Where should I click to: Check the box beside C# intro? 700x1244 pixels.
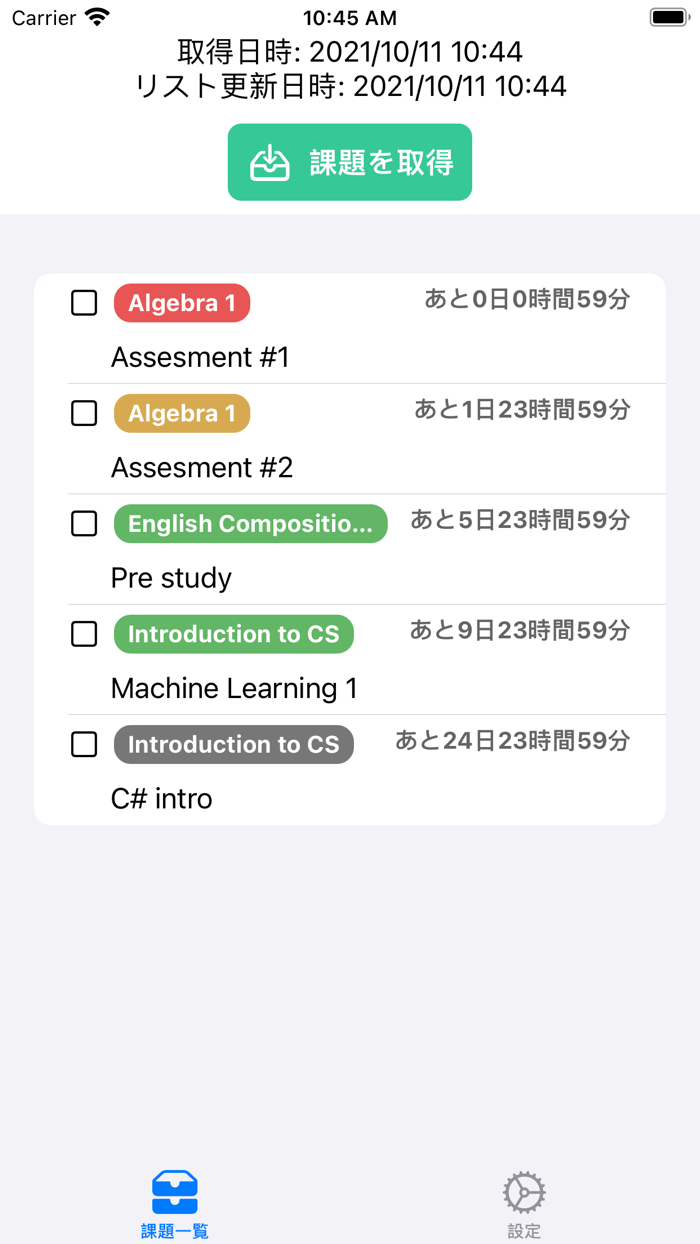click(84, 744)
